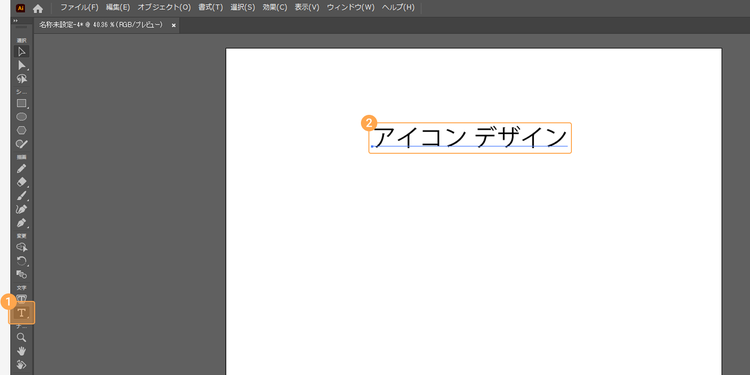Select the Pencil tool
Viewport: 750px width, 375px height.
pyautogui.click(x=22, y=168)
